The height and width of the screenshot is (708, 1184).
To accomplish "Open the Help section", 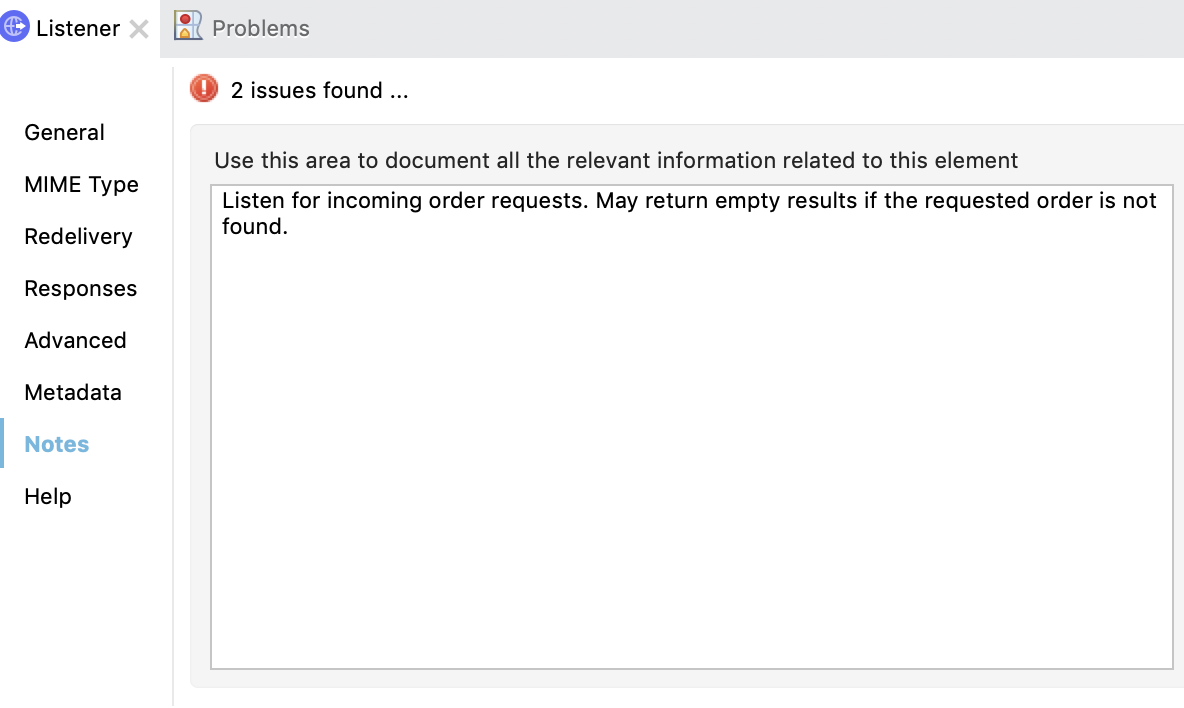I will coord(47,496).
